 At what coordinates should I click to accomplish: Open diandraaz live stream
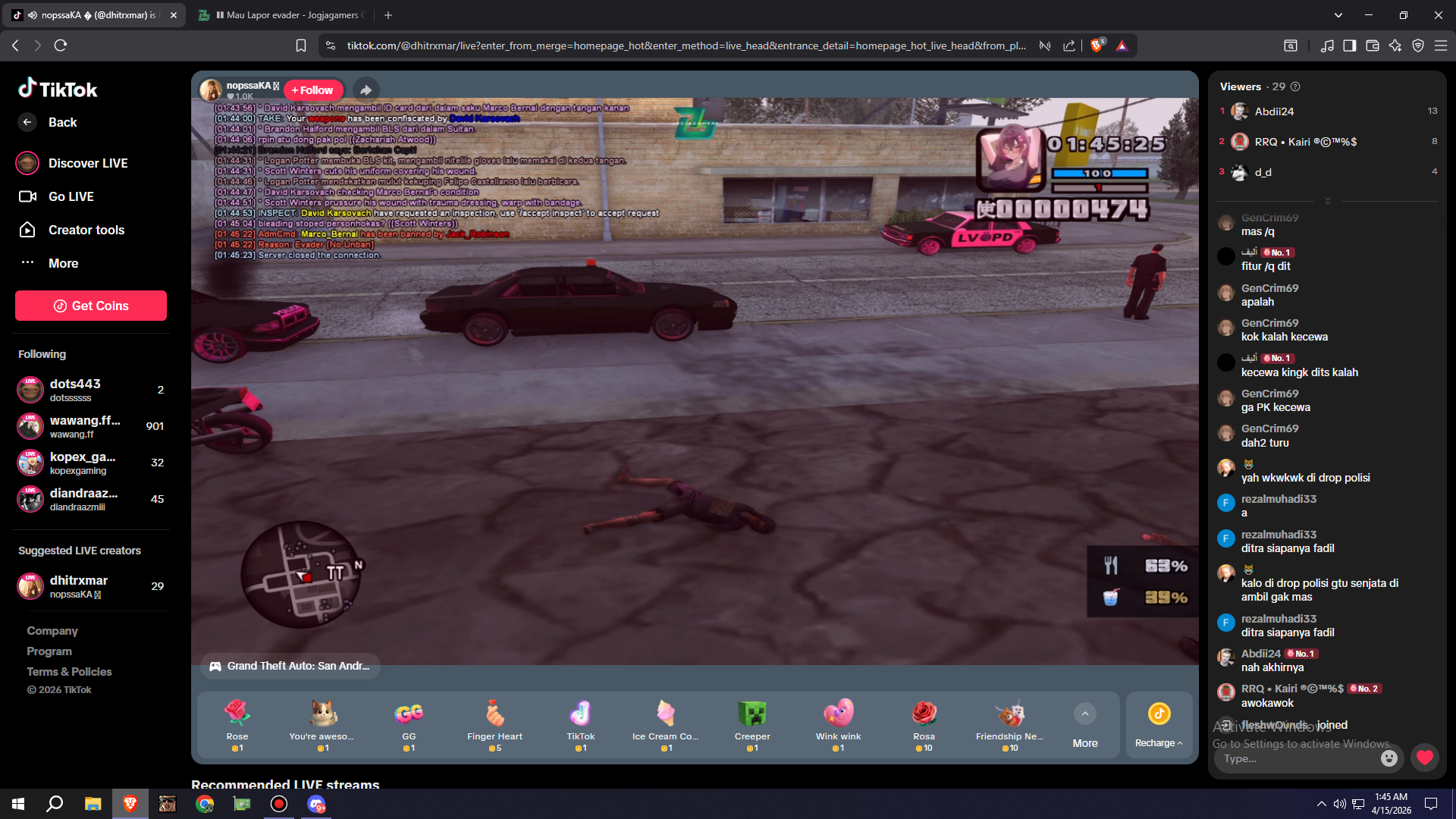pyautogui.click(x=91, y=499)
